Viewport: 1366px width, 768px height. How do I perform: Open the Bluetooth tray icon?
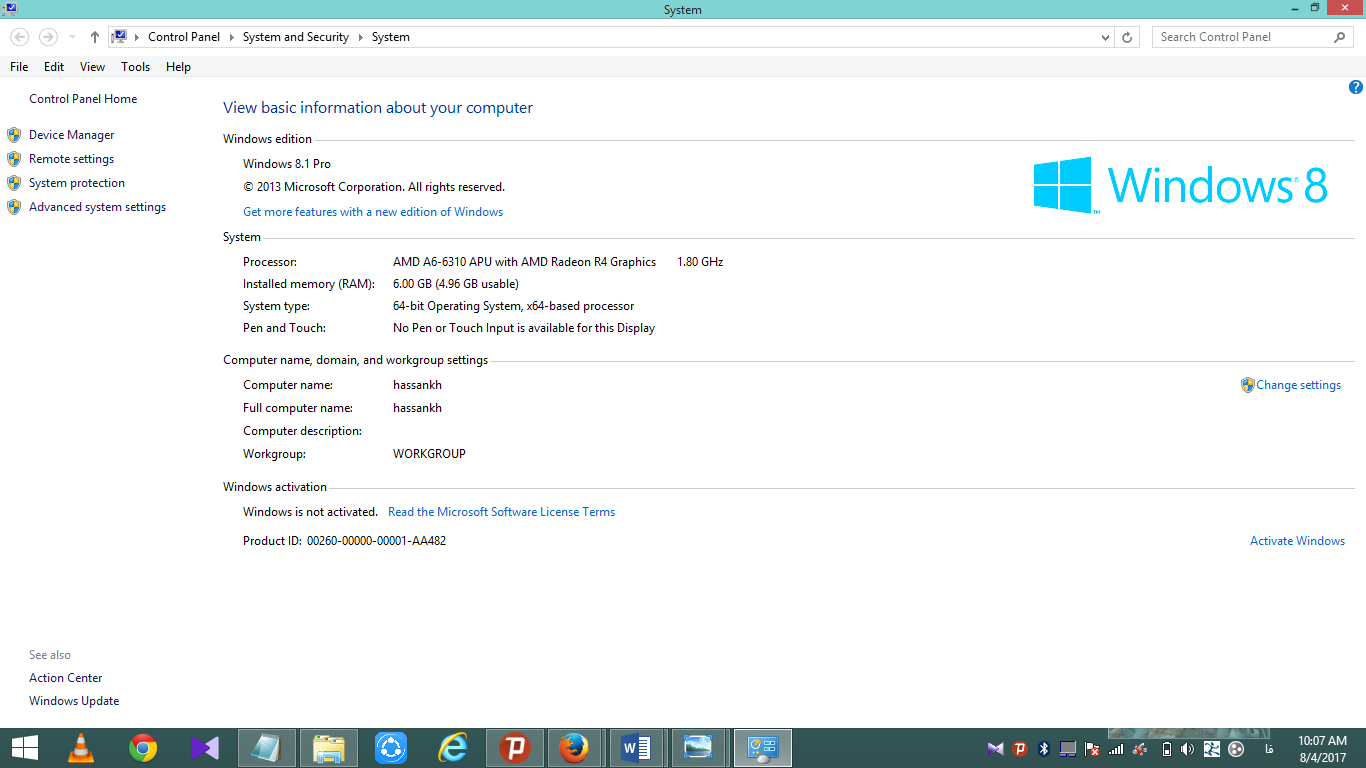pyautogui.click(x=1043, y=749)
